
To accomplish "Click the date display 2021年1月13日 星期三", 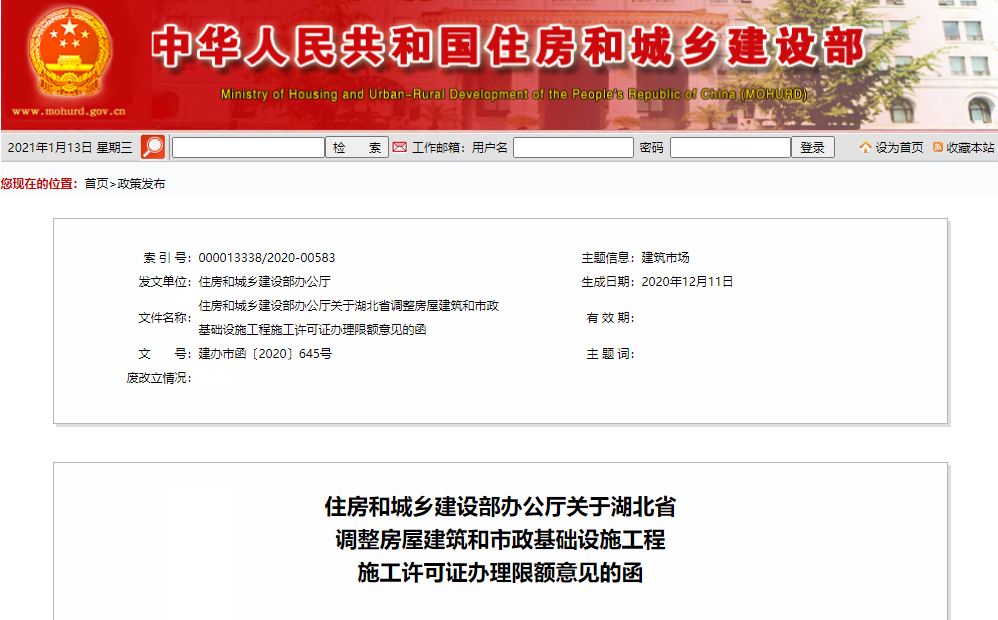I will [68, 146].
